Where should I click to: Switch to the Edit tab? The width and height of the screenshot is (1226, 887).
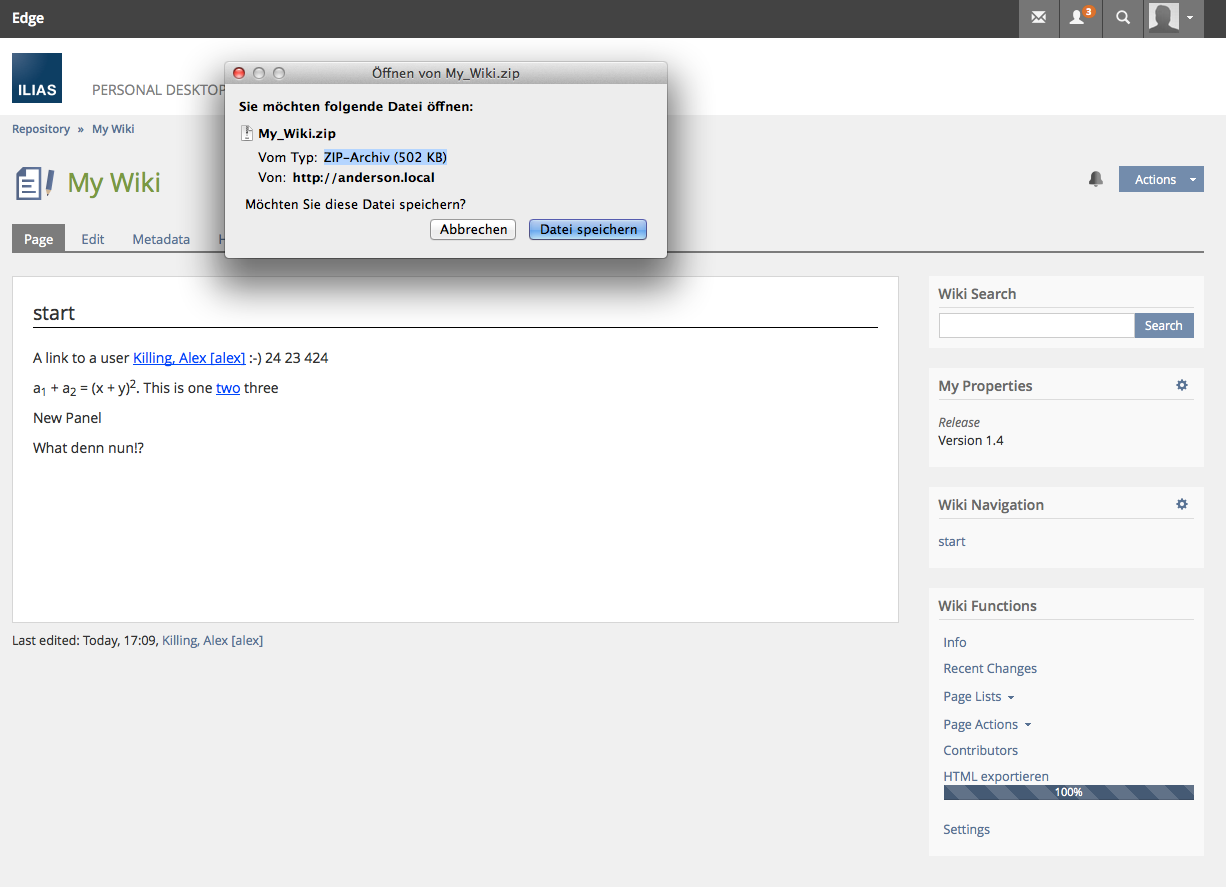(93, 239)
